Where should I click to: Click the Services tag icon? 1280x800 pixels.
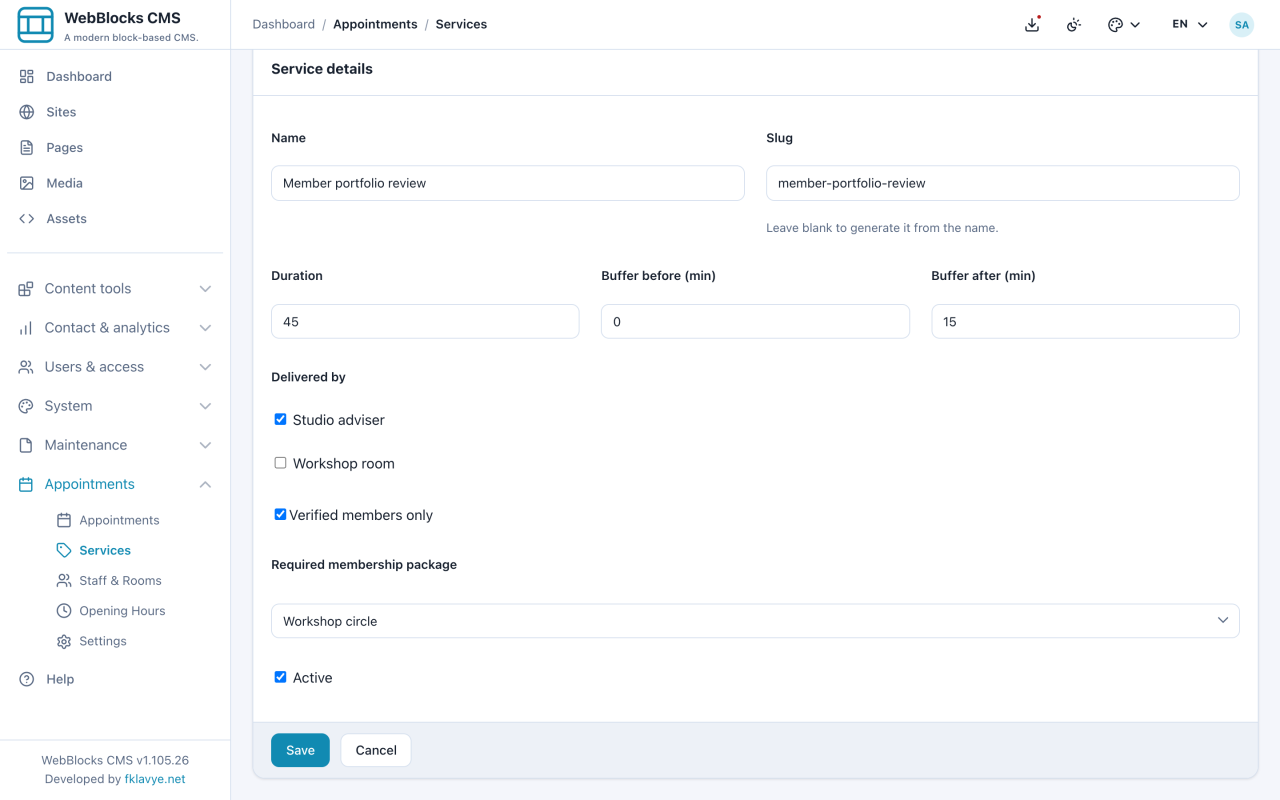(x=64, y=550)
